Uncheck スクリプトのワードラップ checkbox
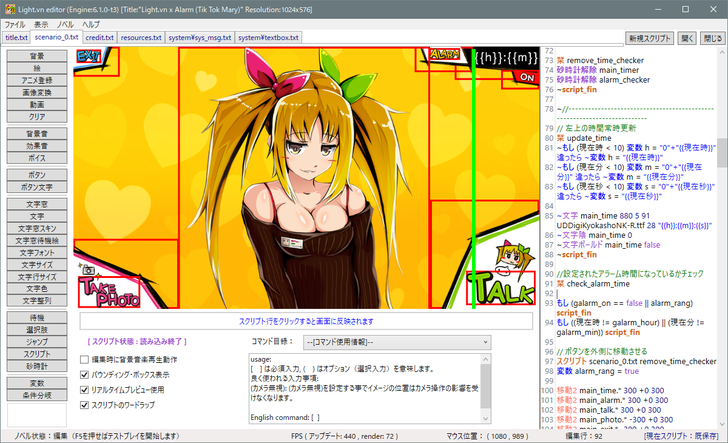Screen dimensions: 728x443 [x=84, y=405]
